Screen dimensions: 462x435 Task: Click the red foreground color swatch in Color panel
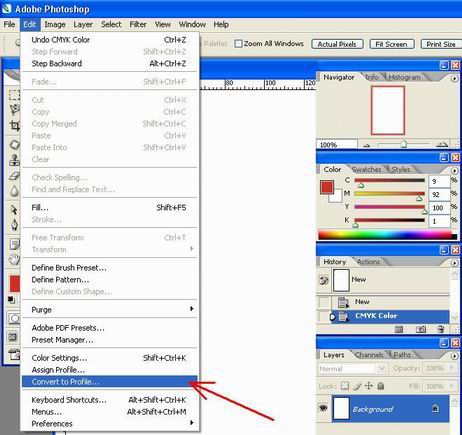click(x=327, y=187)
